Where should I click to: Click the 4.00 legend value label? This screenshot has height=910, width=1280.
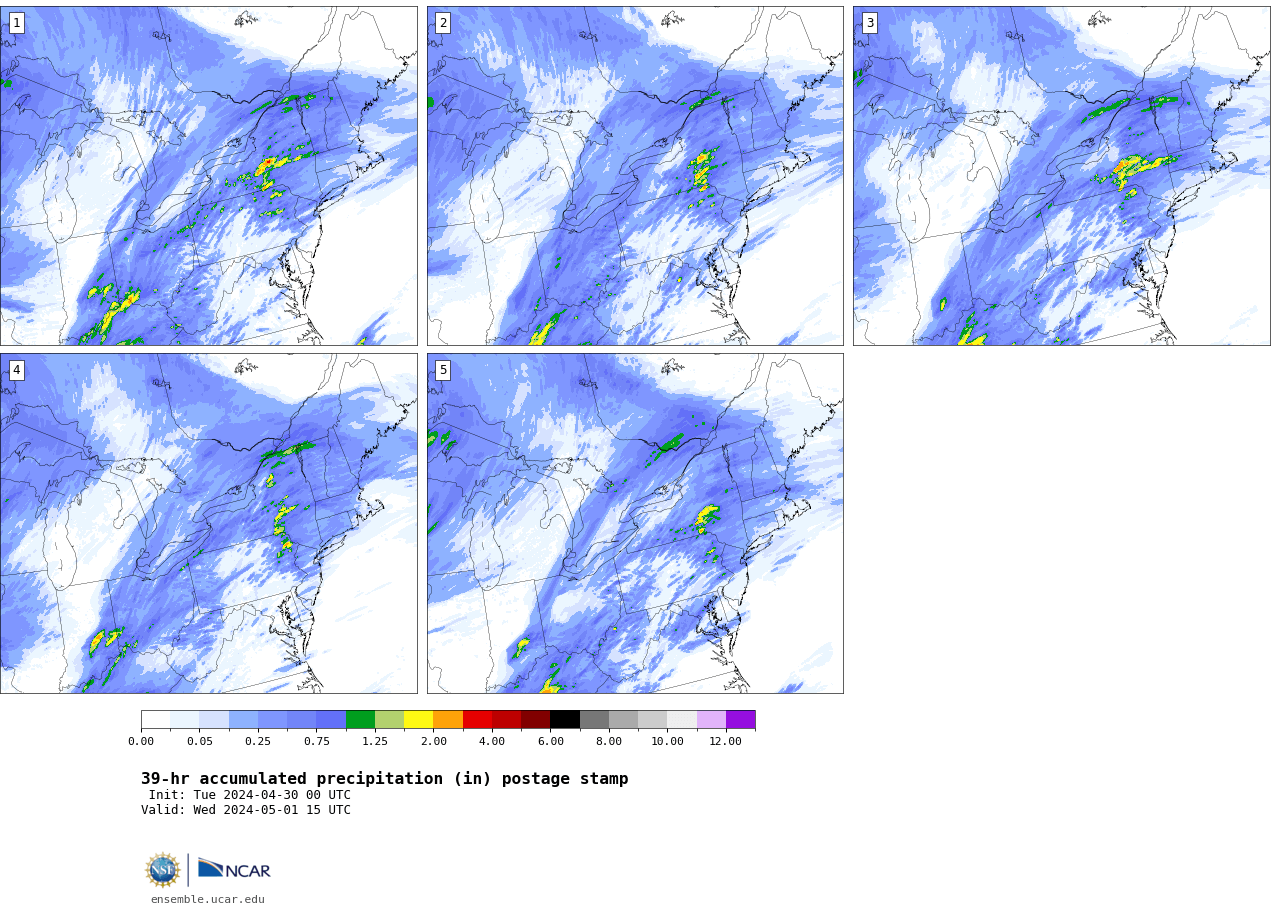pyautogui.click(x=492, y=742)
